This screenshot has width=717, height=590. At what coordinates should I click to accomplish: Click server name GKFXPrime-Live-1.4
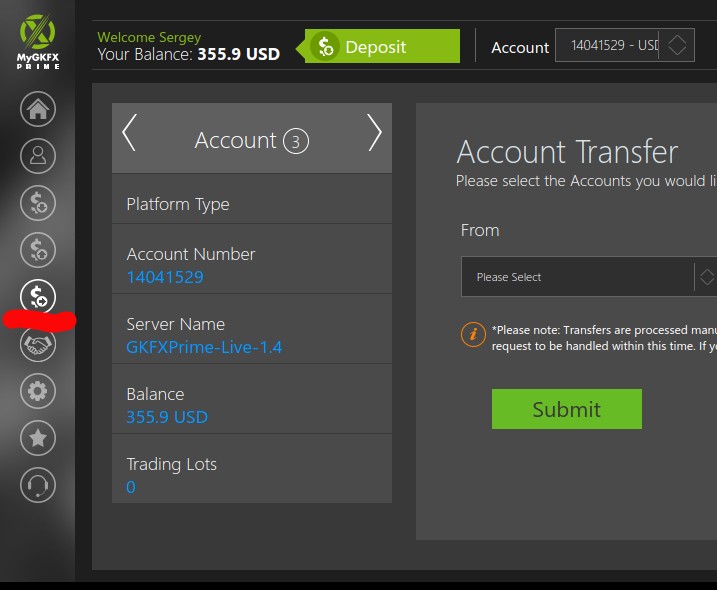[x=204, y=347]
